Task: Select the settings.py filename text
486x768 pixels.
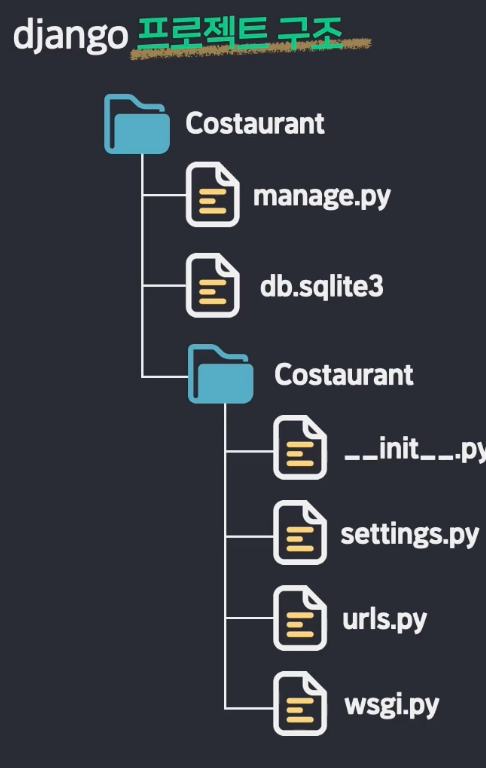Action: tap(410, 534)
